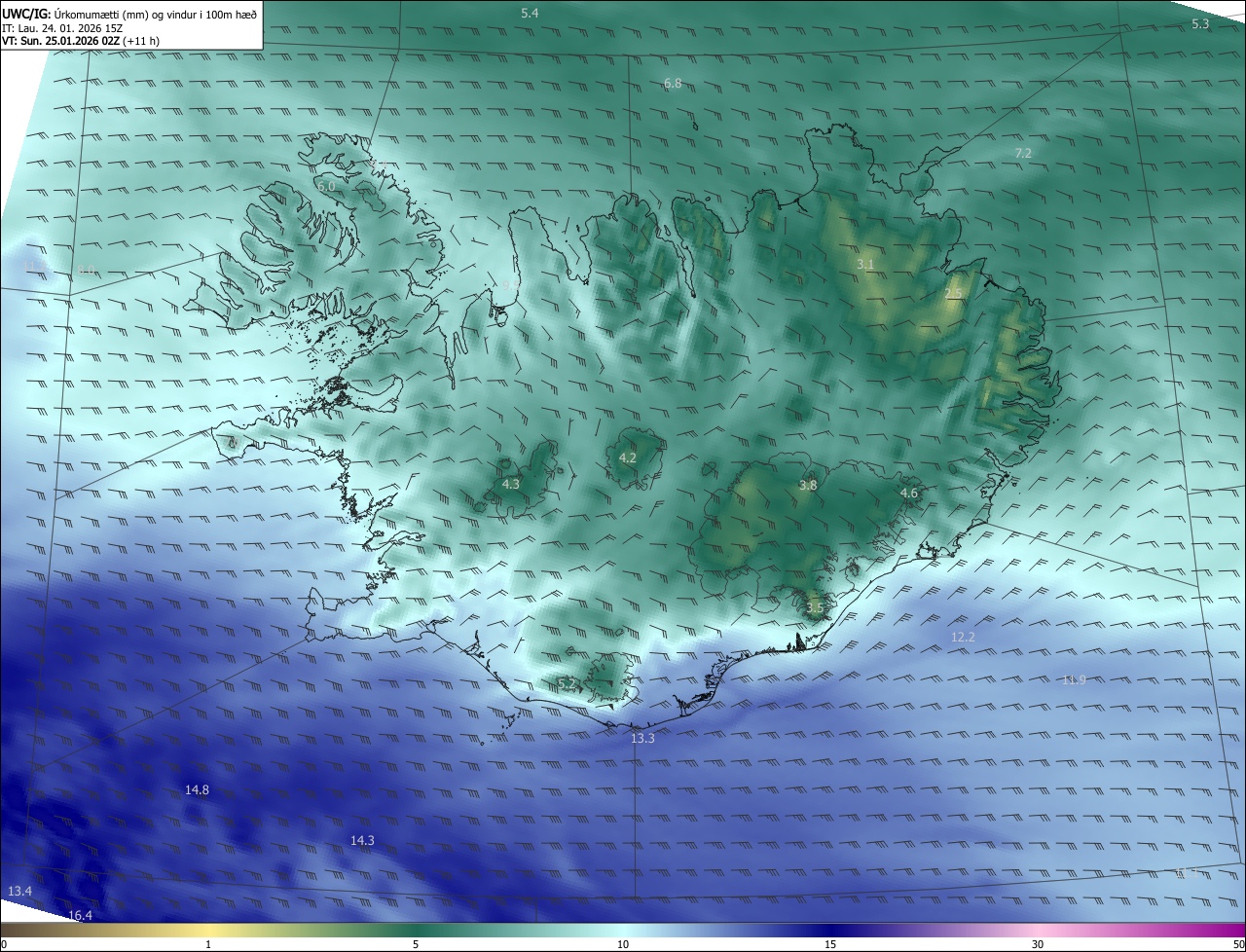Screen dimensions: 1246x952
Task: Select the 5.4 value at the top edge
Action: [x=530, y=13]
